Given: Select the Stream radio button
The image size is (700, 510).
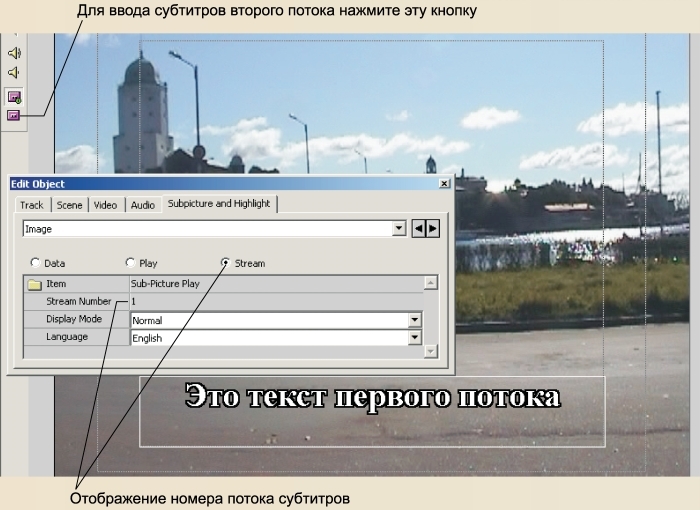Looking at the screenshot, I should click(x=225, y=263).
